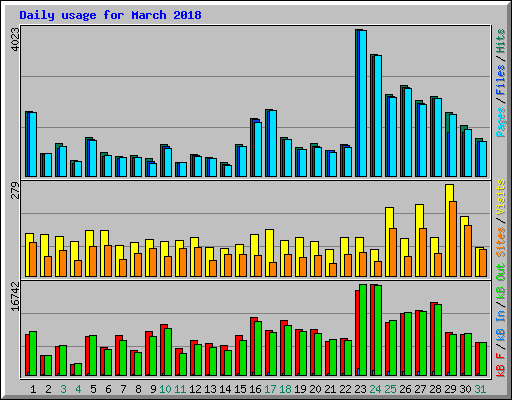Click the cyan pages bar for day 1

click(x=33, y=144)
